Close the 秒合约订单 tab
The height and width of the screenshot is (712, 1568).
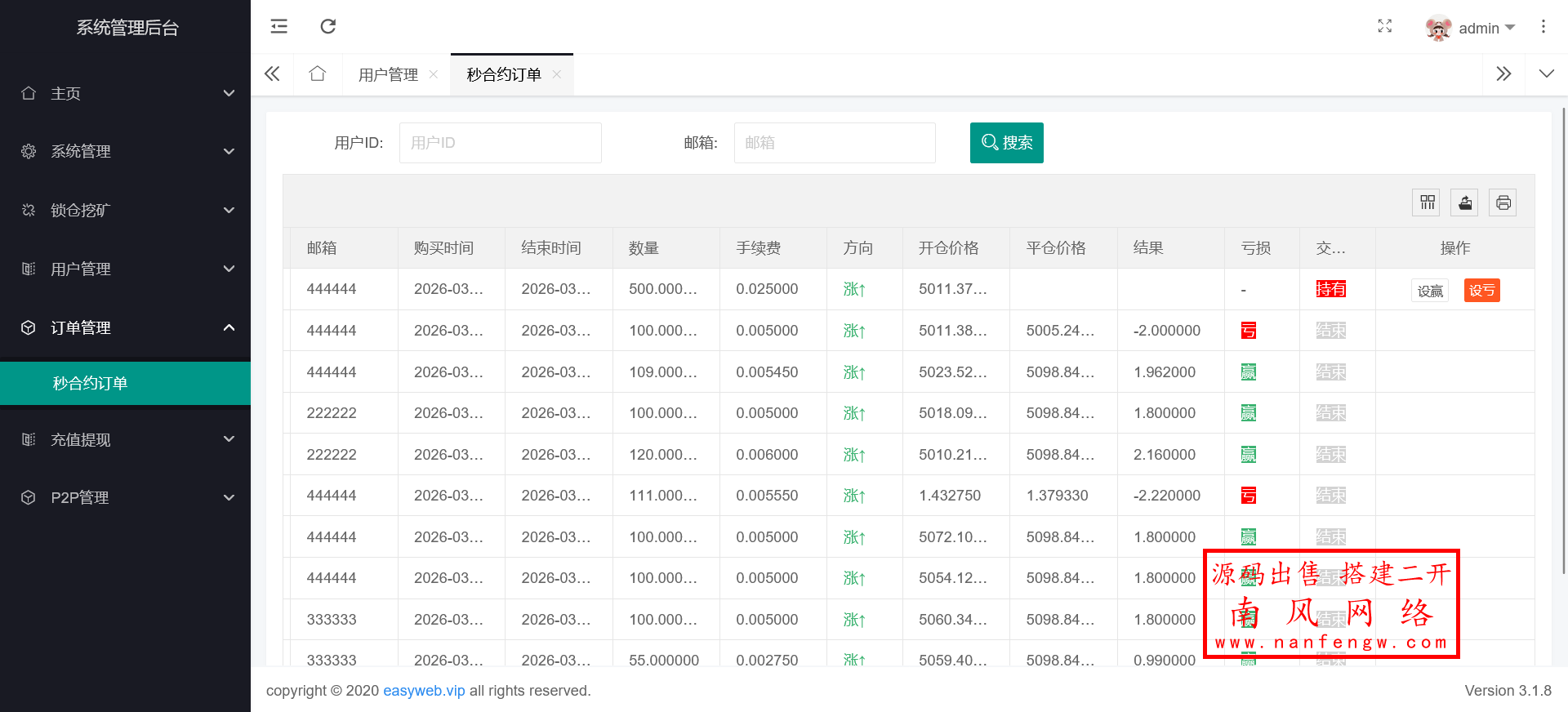coord(556,74)
